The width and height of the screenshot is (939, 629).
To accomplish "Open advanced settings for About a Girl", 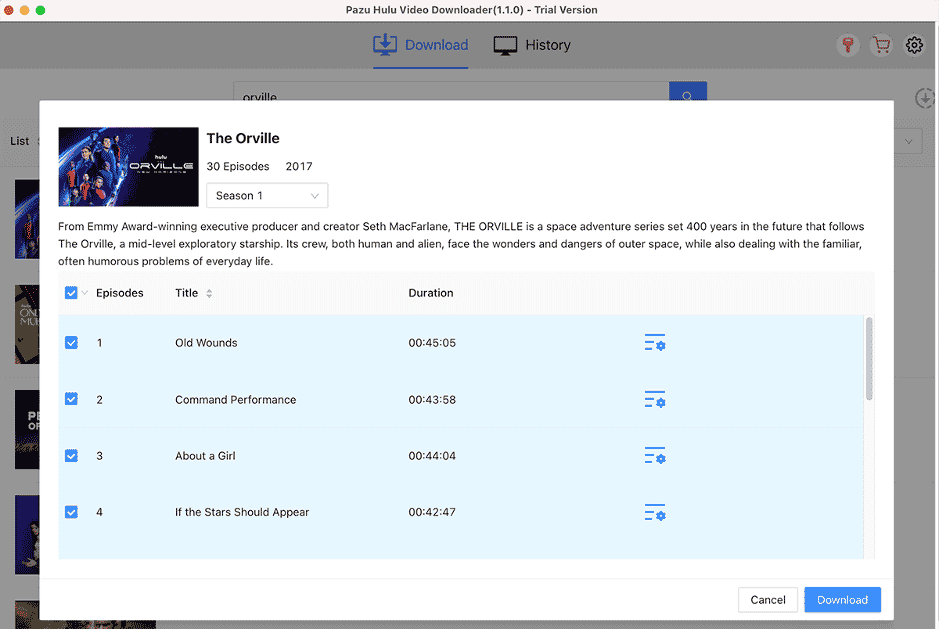I will click(x=655, y=456).
